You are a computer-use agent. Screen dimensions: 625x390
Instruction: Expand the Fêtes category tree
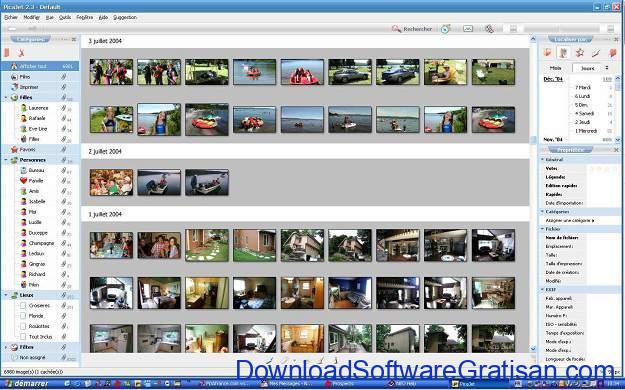click(x=6, y=347)
